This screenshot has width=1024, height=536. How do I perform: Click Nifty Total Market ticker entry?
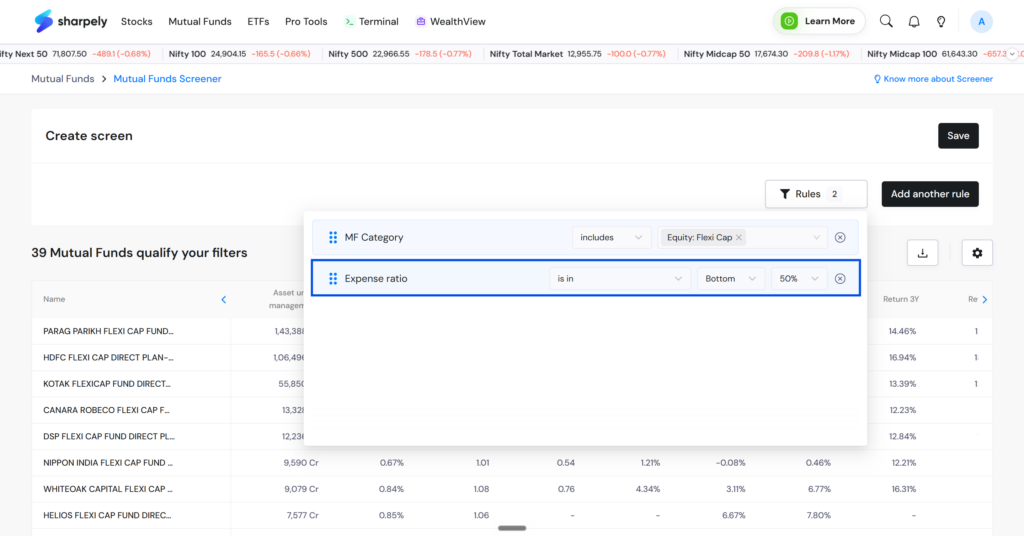[577, 54]
